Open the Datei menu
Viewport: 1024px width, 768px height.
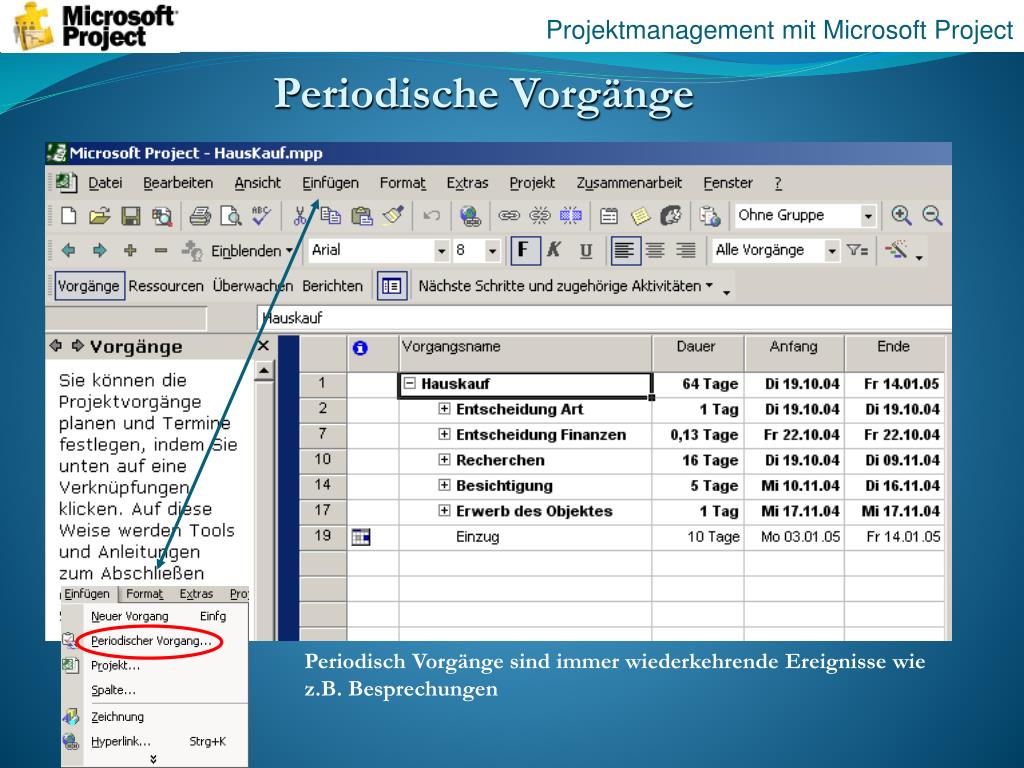click(105, 184)
